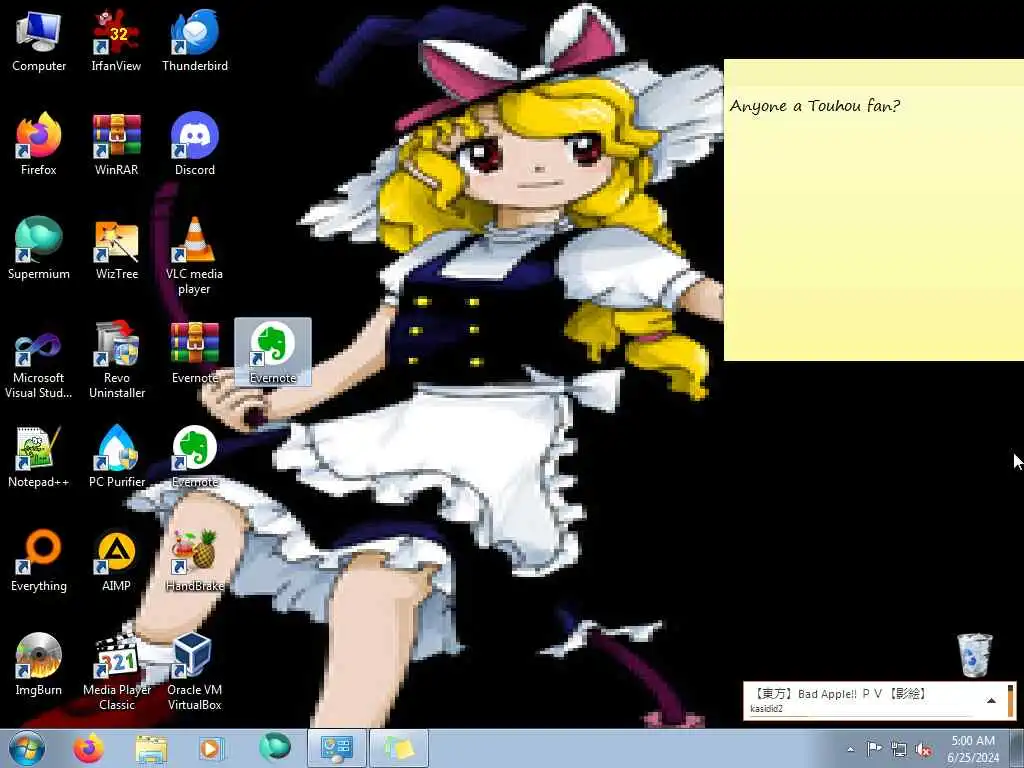This screenshot has width=1024, height=768.
Task: Launch Supermium from the taskbar
Action: click(x=275, y=748)
